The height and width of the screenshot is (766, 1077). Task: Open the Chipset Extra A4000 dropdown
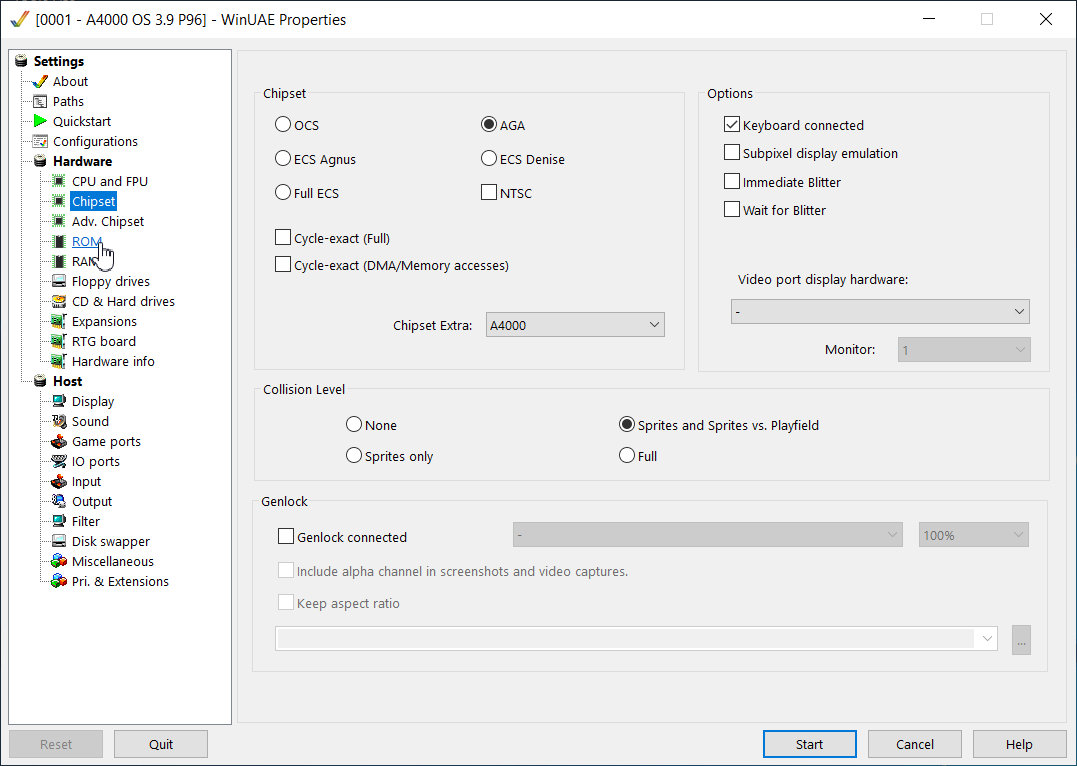(x=575, y=325)
